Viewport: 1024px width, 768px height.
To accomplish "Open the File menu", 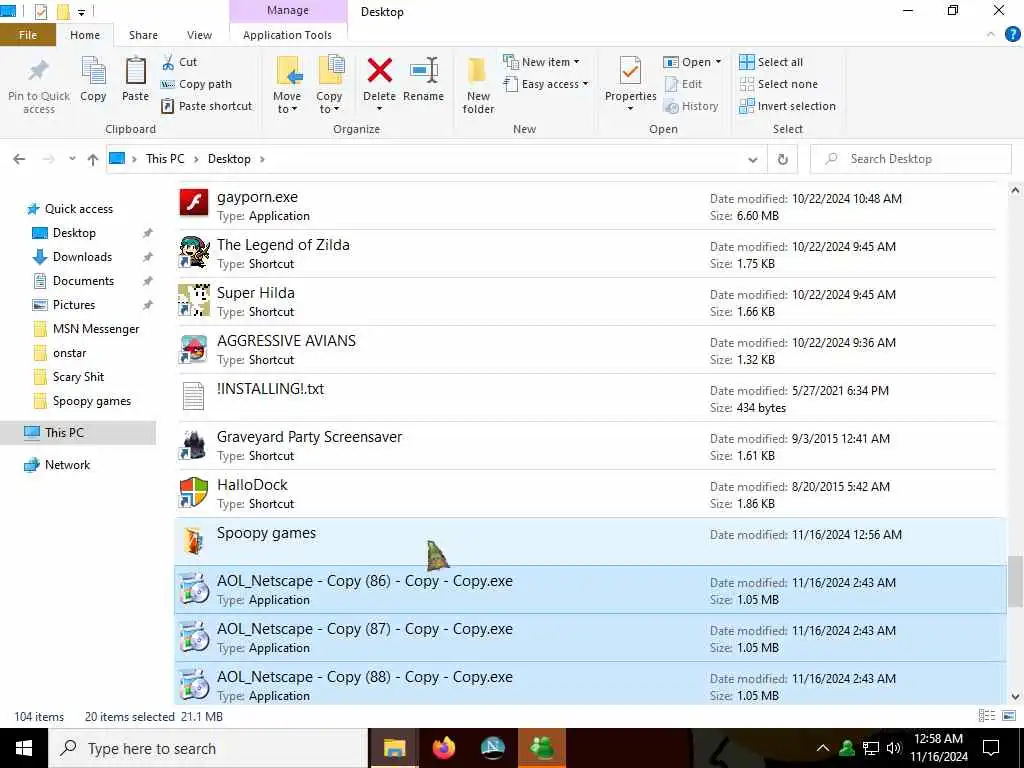I will pyautogui.click(x=28, y=35).
